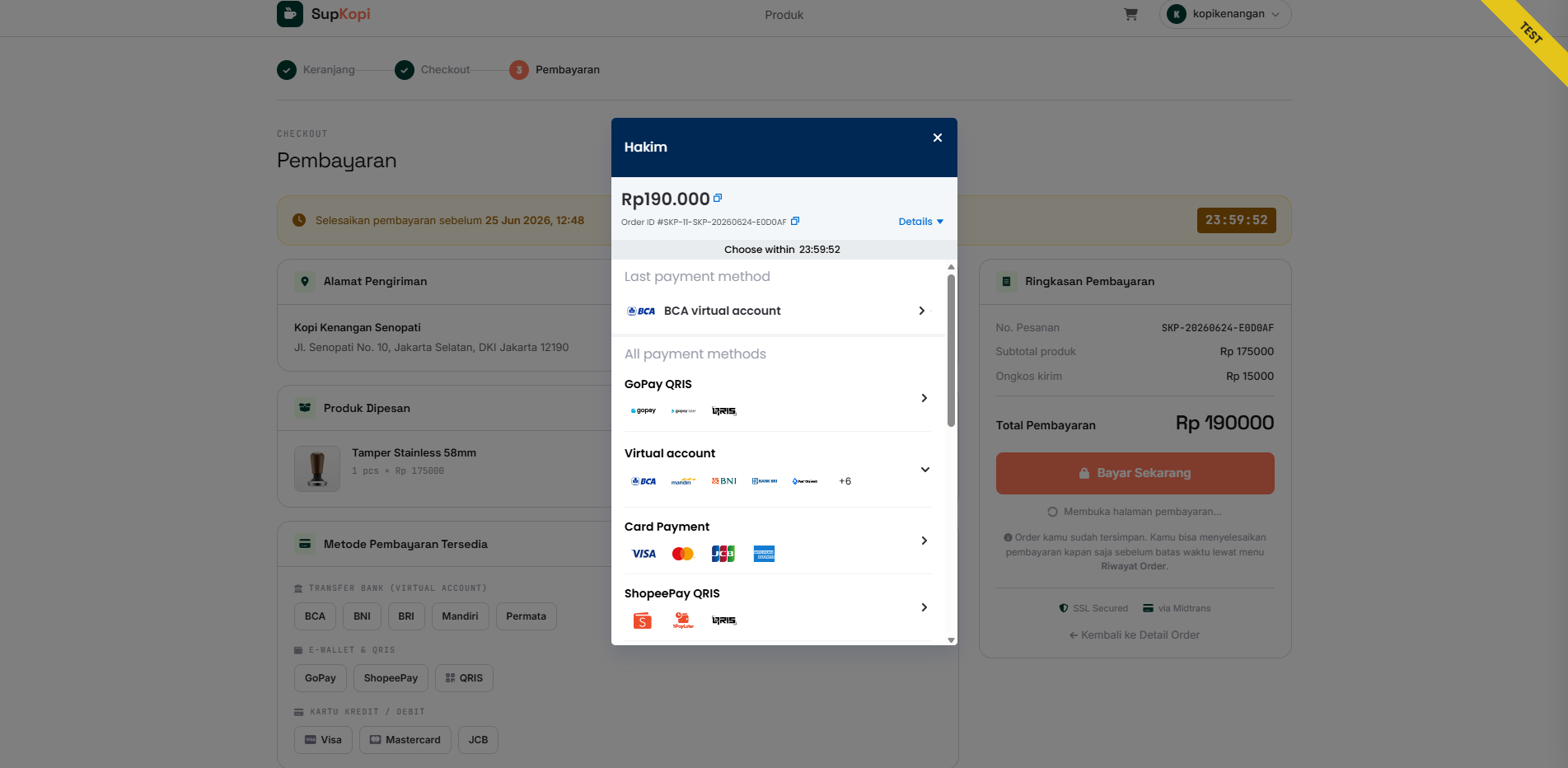Choose the Visa logo under Card Payment
Image resolution: width=1568 pixels, height=768 pixels.
tap(644, 554)
